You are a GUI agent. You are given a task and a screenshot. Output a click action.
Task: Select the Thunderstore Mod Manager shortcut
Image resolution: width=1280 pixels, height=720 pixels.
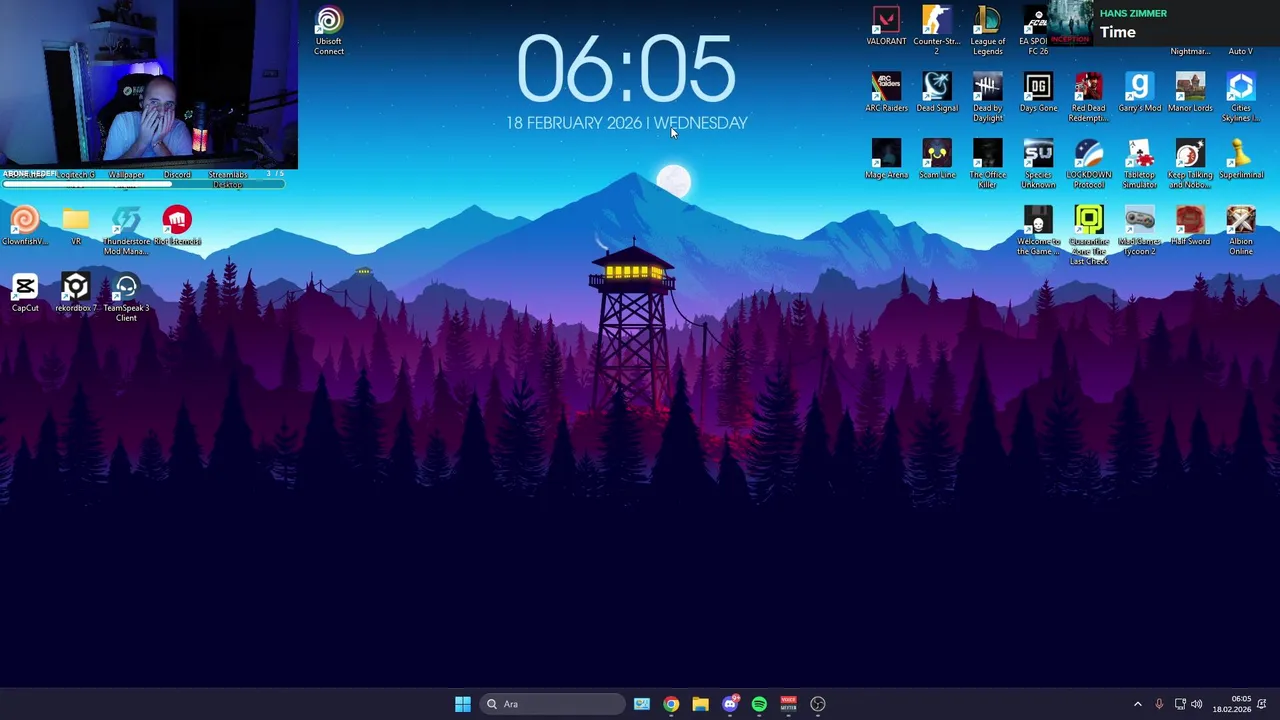[x=126, y=231]
